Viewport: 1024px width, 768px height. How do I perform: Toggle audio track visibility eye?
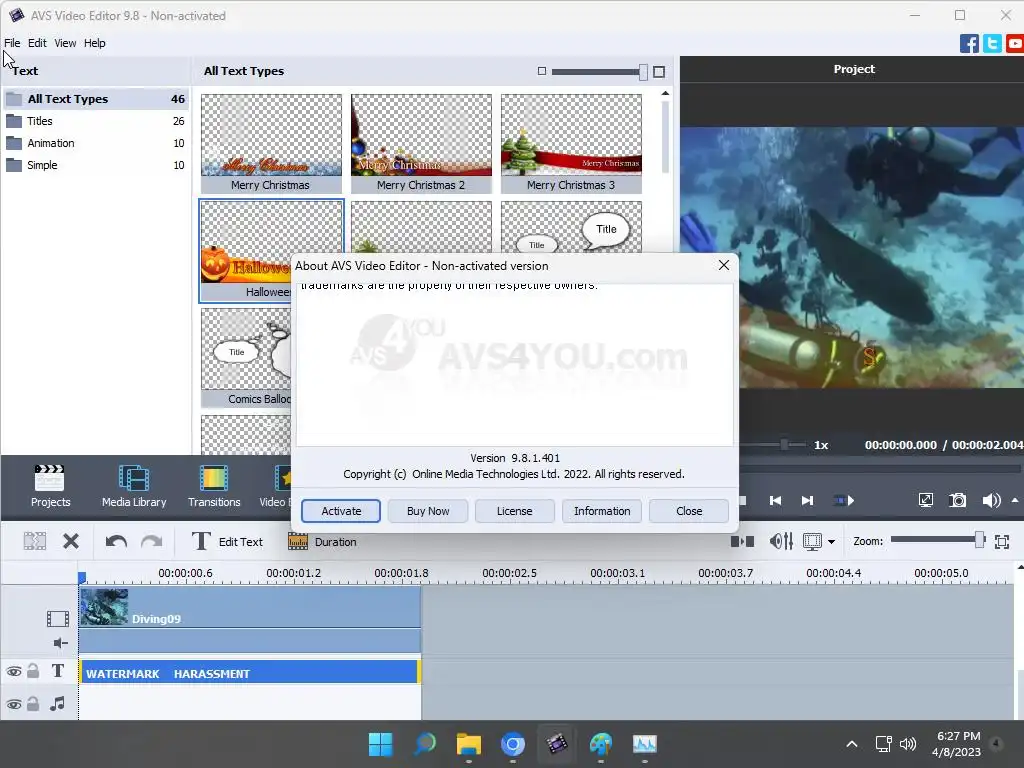(x=14, y=704)
